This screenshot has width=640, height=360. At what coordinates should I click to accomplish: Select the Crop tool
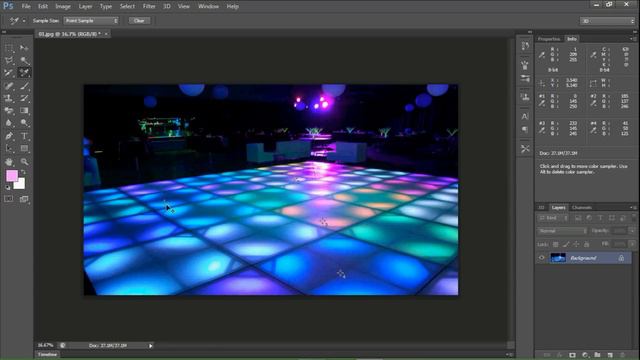point(9,73)
